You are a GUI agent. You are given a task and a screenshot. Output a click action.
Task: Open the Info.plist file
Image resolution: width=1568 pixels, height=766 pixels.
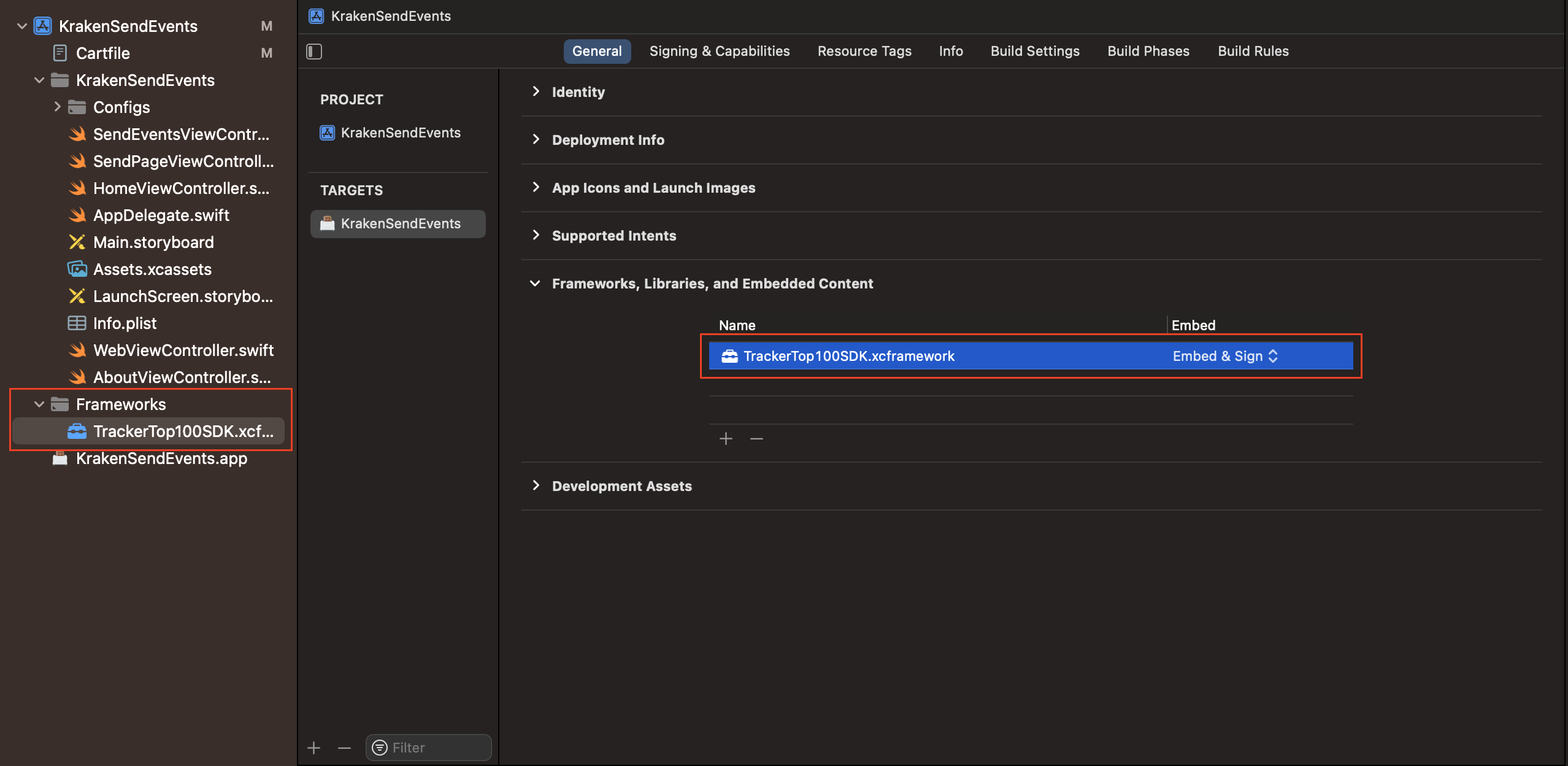(125, 323)
